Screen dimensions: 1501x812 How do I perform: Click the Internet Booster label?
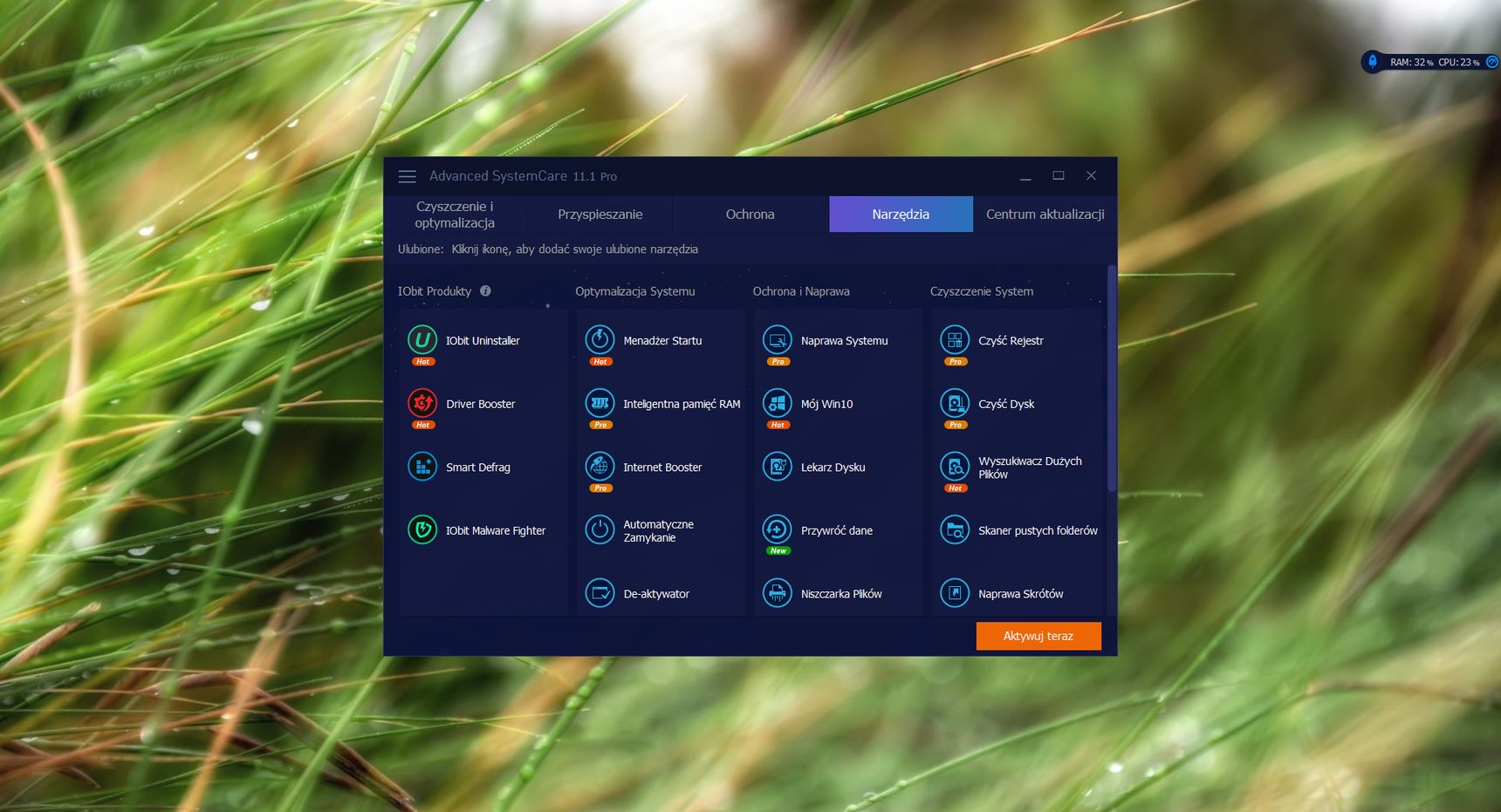point(662,467)
